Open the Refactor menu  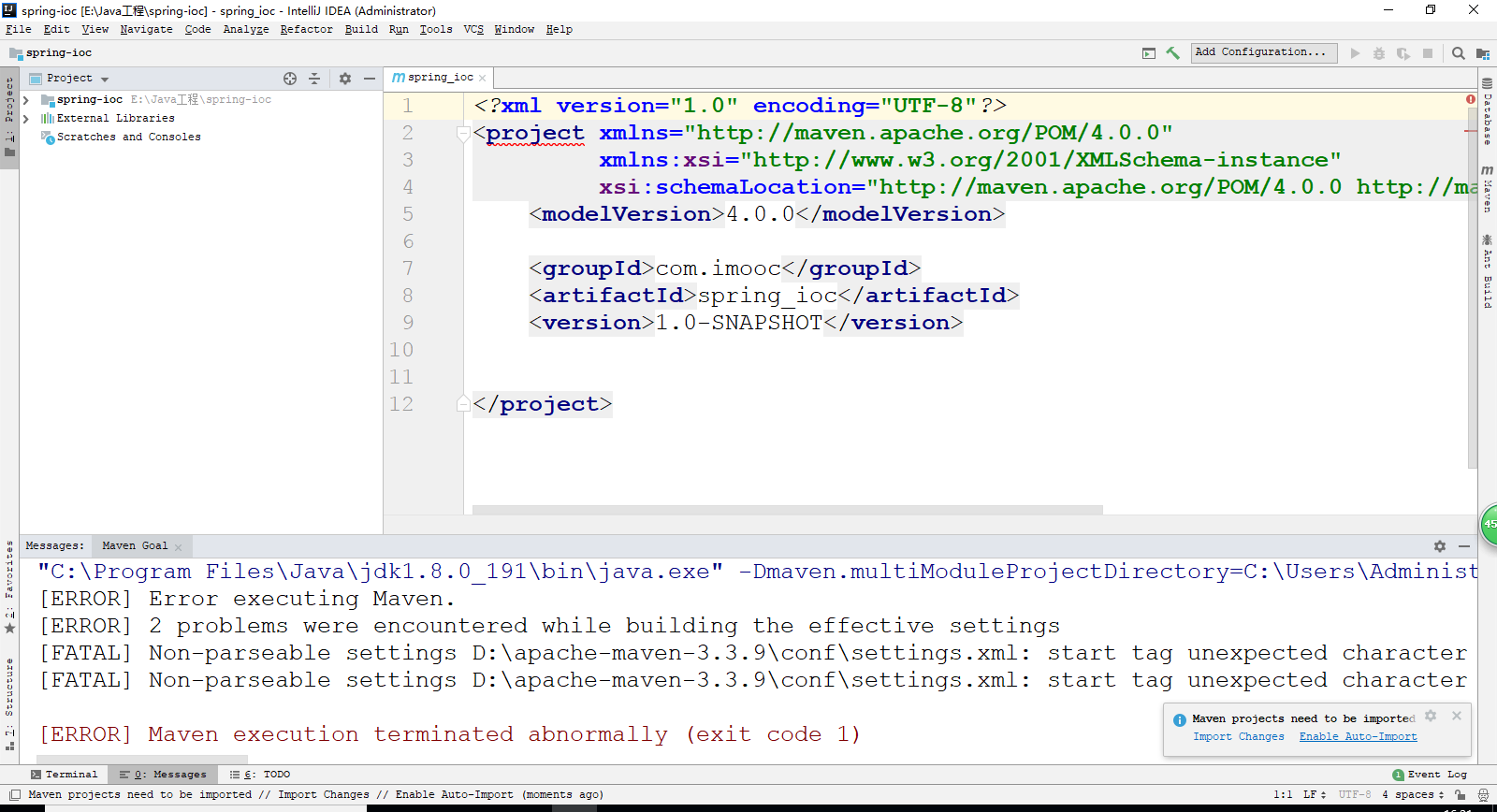306,30
